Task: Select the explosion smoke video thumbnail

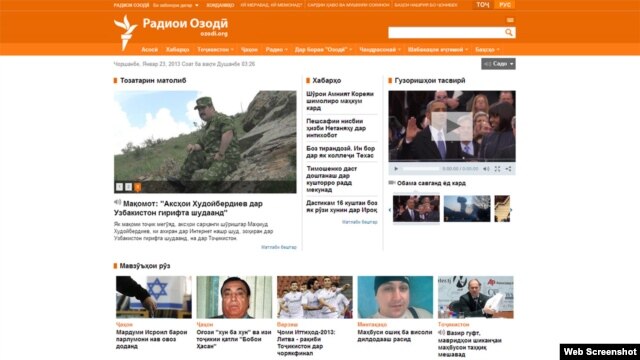Action: tap(467, 209)
